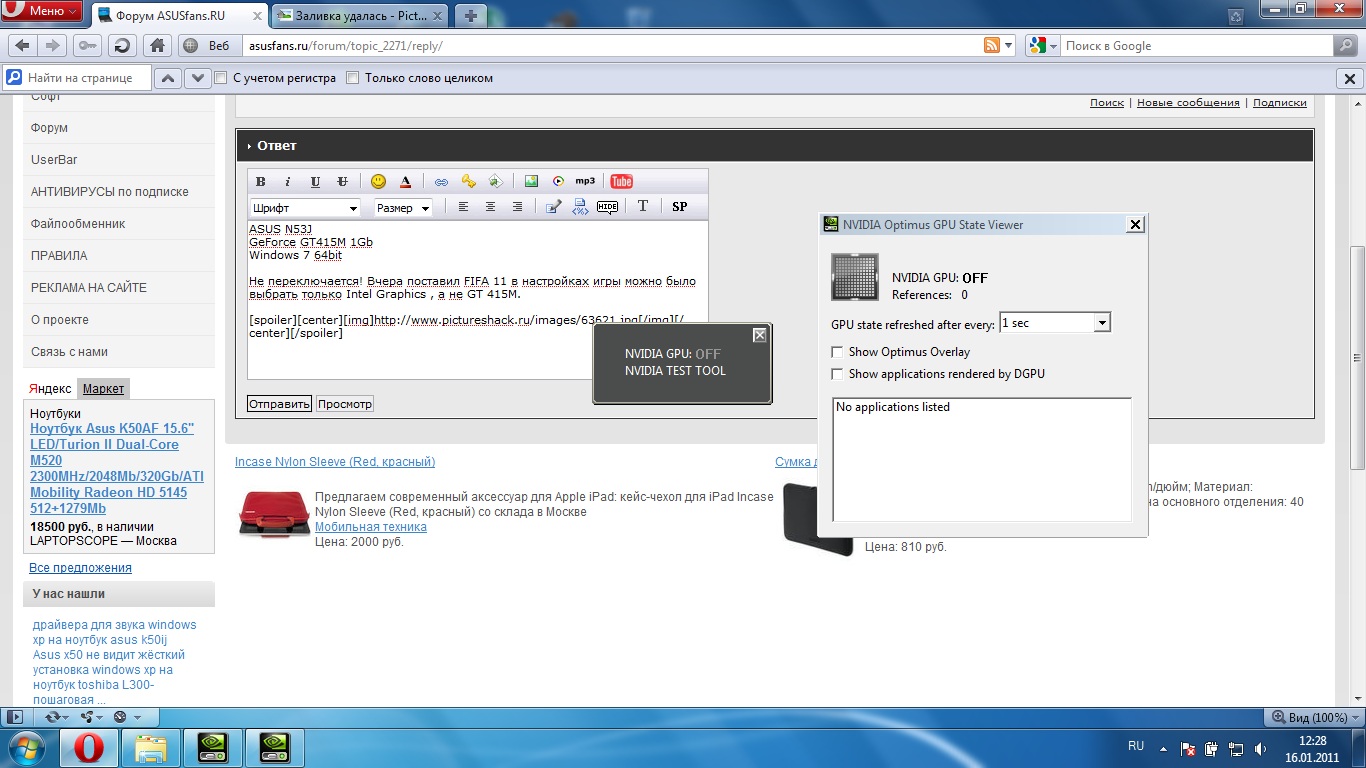Enable the match case checkbox
This screenshot has height=768, width=1366.
(x=221, y=78)
